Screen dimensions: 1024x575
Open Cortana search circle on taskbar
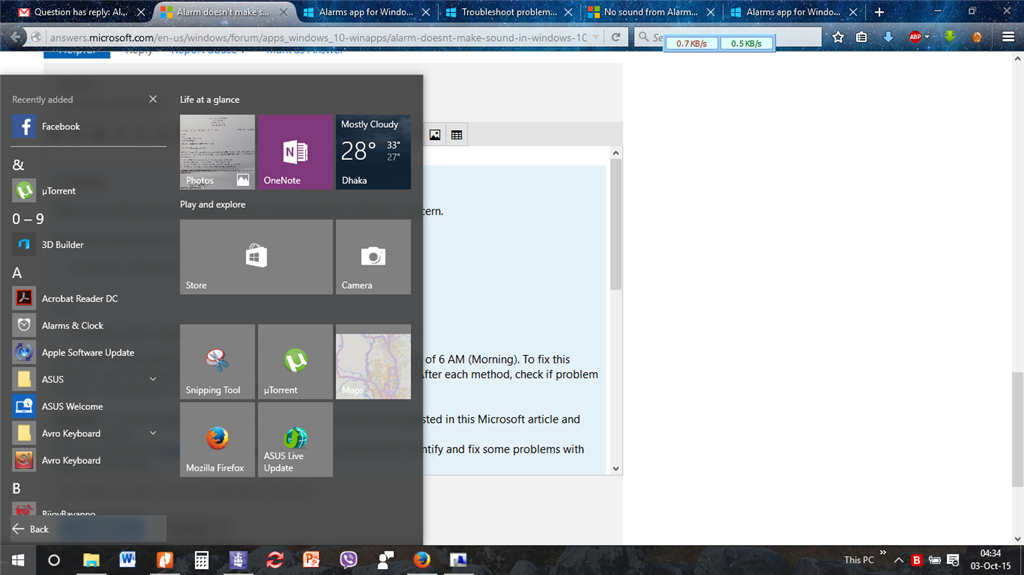click(x=54, y=560)
